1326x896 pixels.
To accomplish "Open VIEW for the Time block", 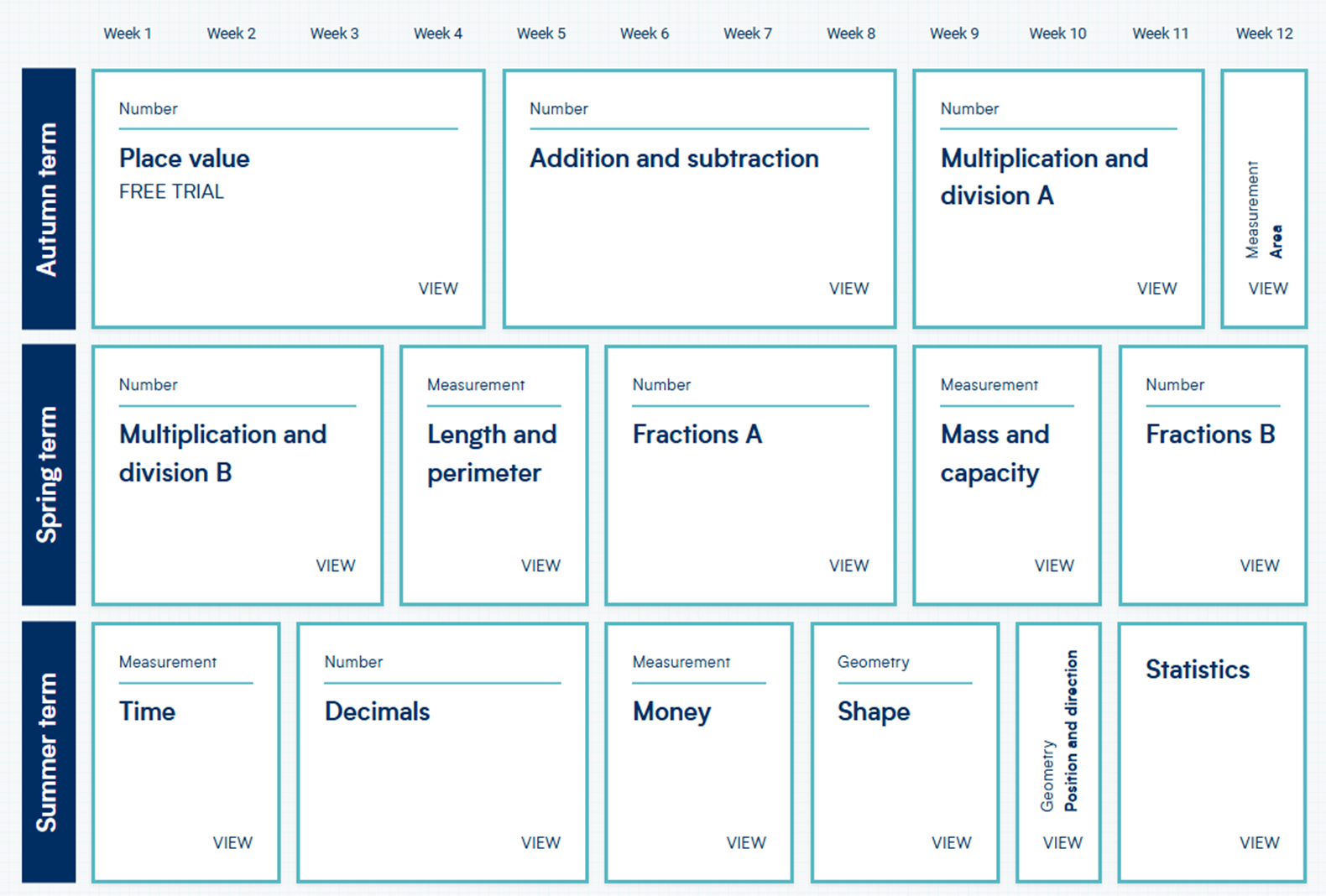I will click(232, 842).
